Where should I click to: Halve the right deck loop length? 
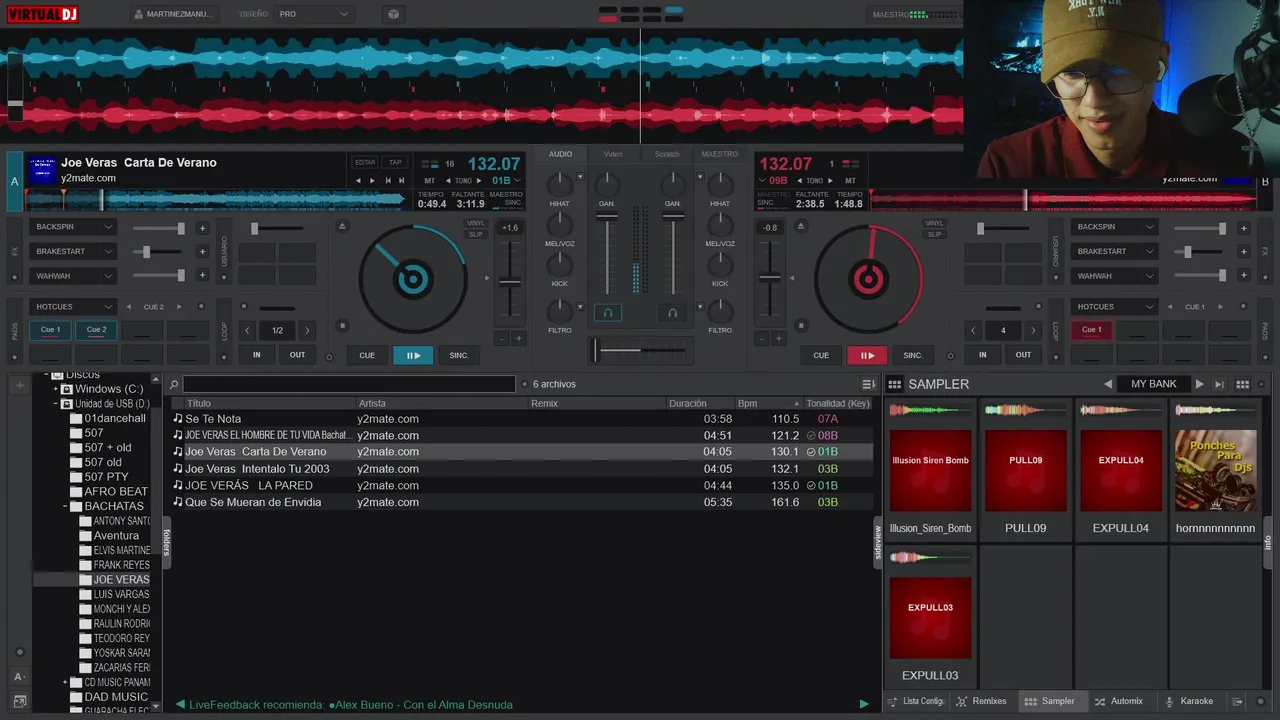[973, 330]
